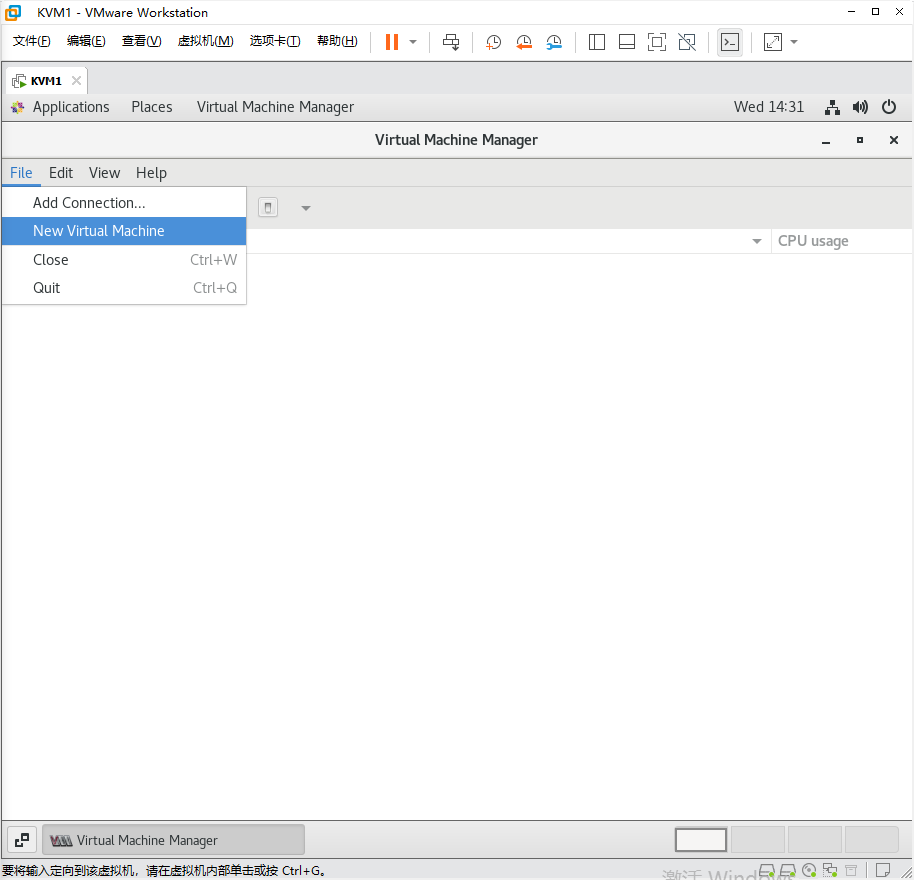Viewport: 914px width, 880px height.
Task: Toggle the VMware library sidebar
Action: (597, 42)
